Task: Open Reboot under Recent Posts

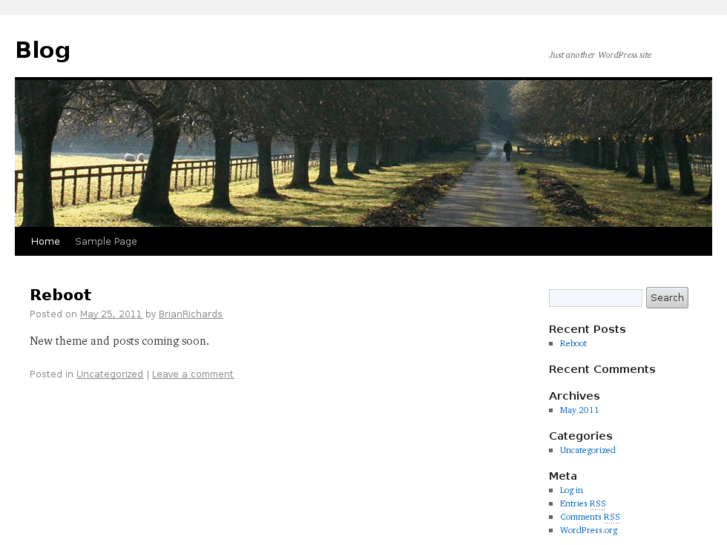Action: point(573,343)
